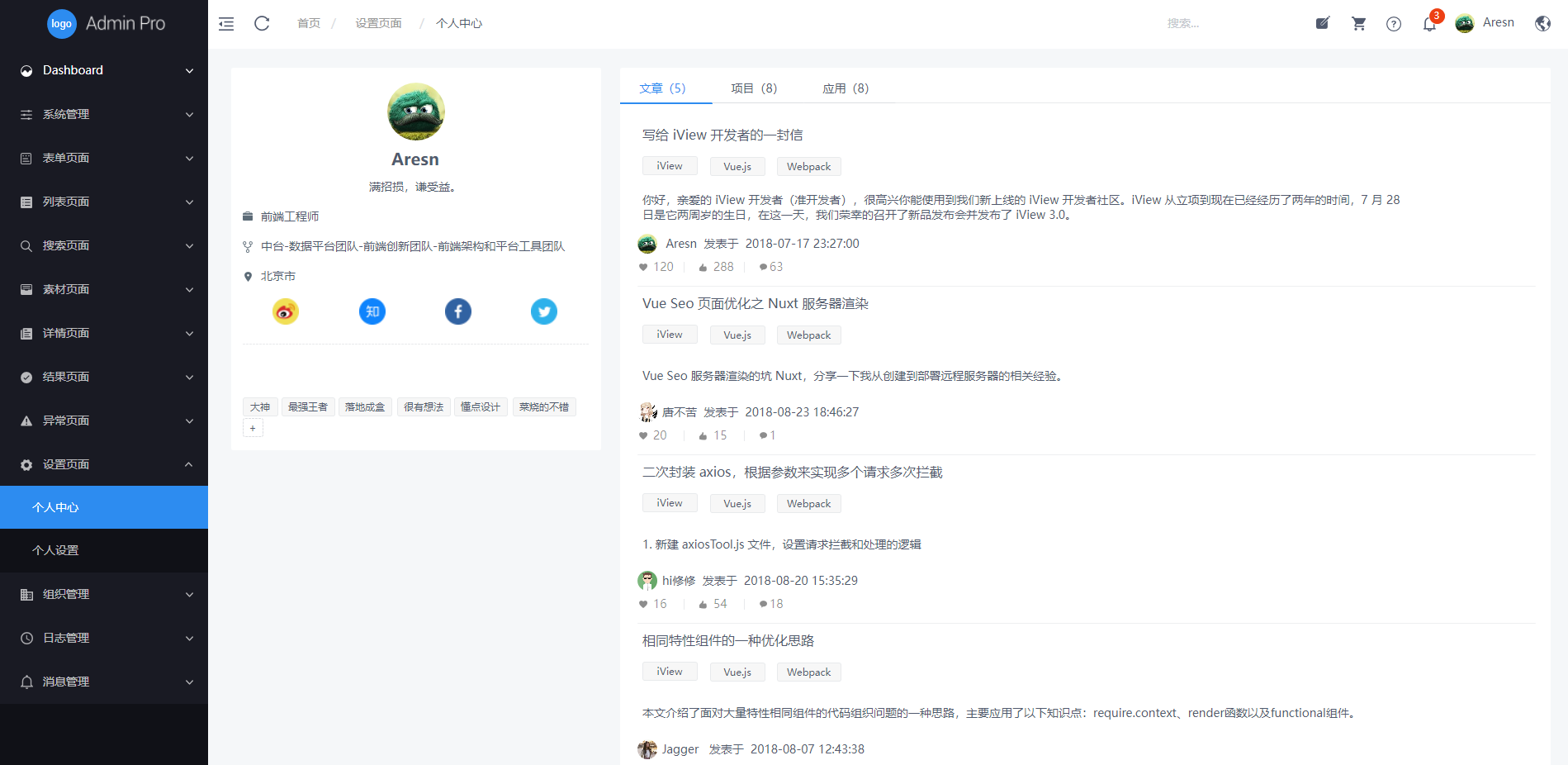
Task: Click the 首页 breadcrumb link
Action: tap(308, 23)
